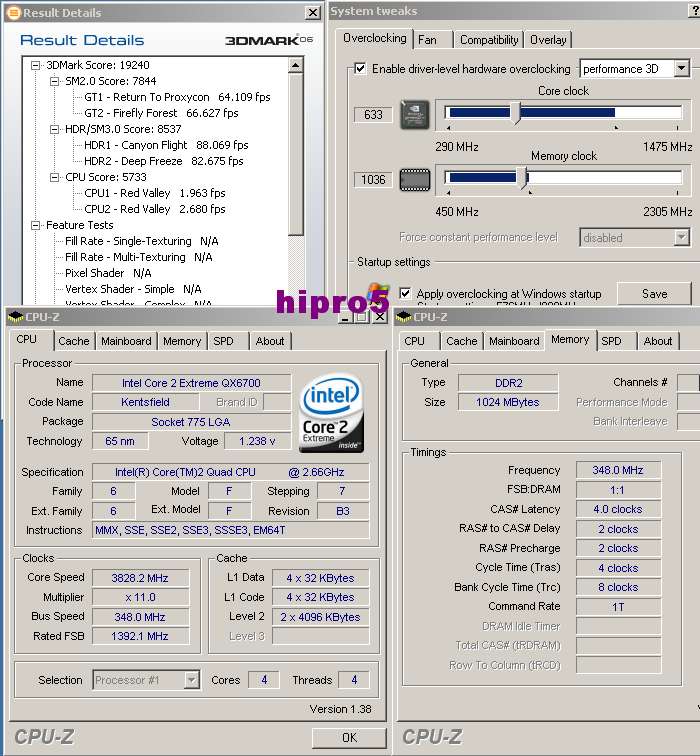Image resolution: width=700 pixels, height=756 pixels.
Task: Open Mainboard tab in right CPU-Z window
Action: coord(514,341)
